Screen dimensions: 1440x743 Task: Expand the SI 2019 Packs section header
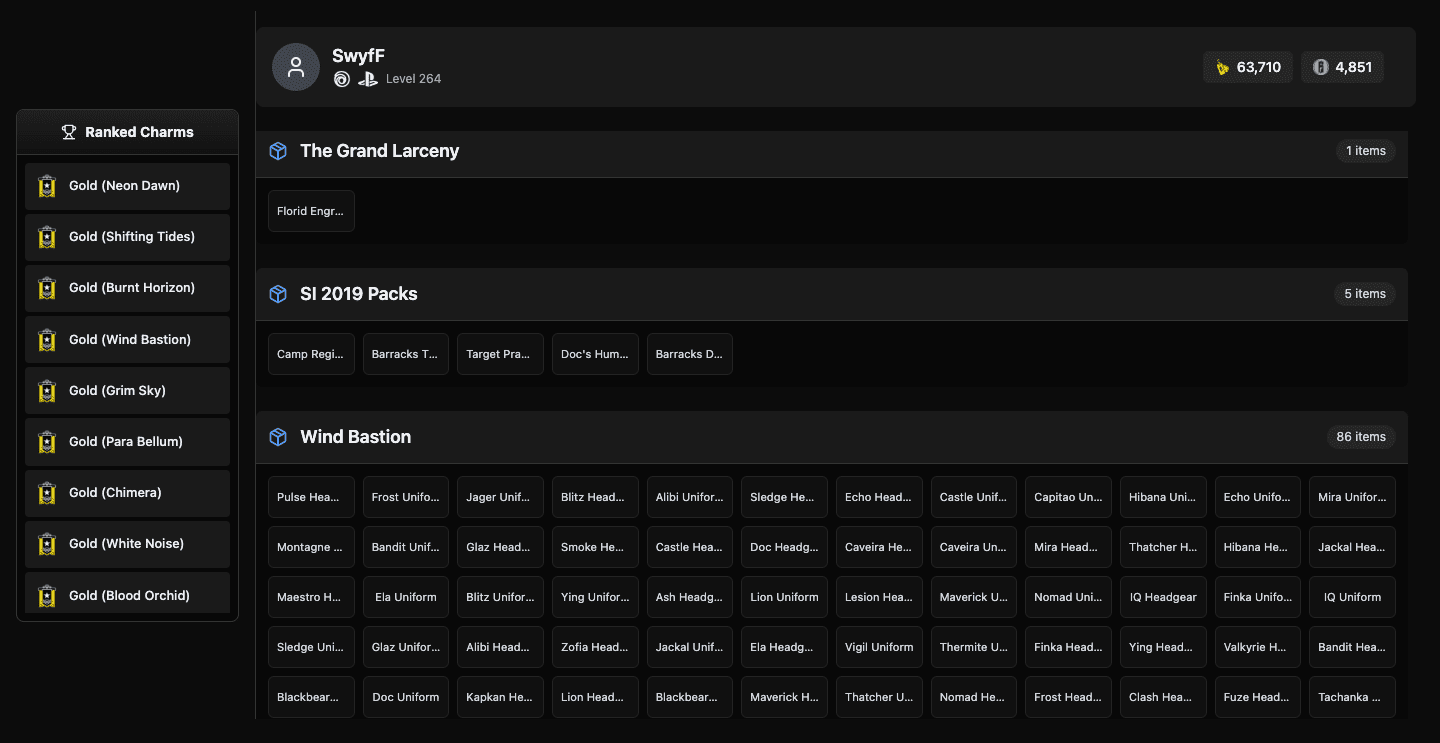point(800,294)
